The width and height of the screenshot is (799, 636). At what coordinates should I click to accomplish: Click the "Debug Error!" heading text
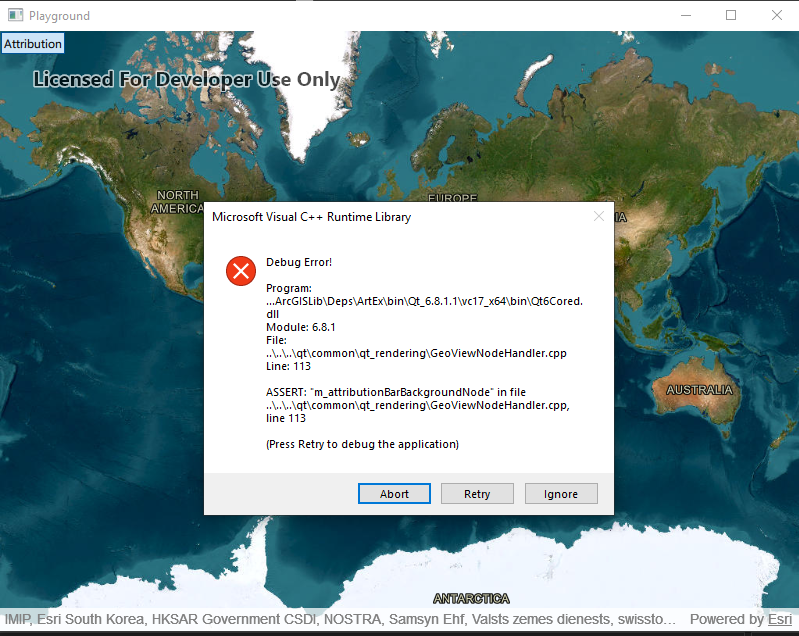coord(299,262)
